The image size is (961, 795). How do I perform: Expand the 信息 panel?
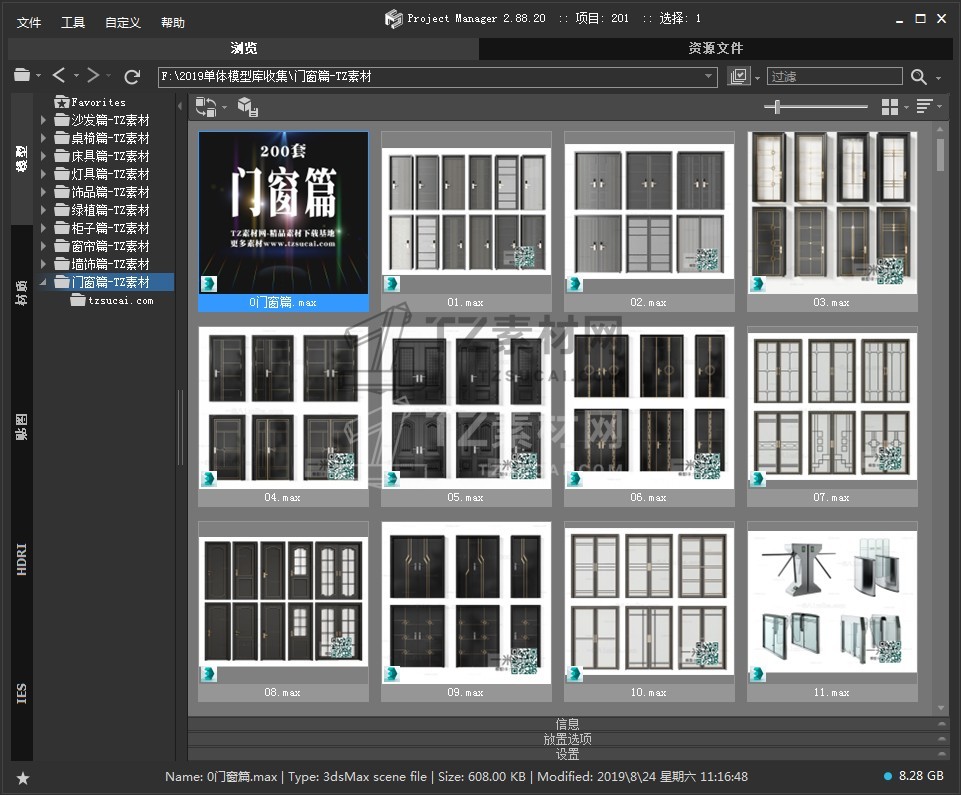pos(567,724)
